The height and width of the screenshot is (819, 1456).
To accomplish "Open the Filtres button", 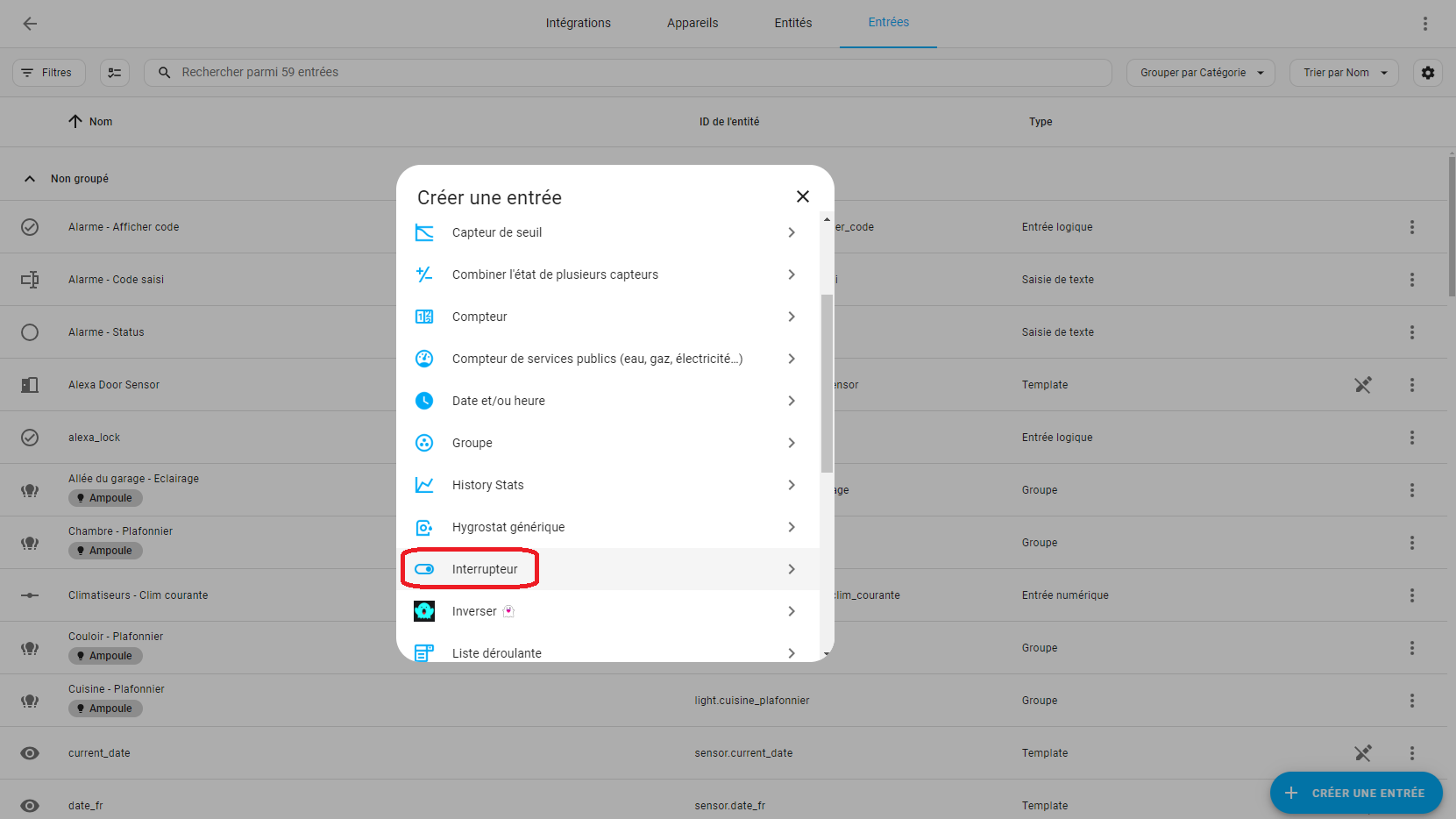I will (x=49, y=73).
